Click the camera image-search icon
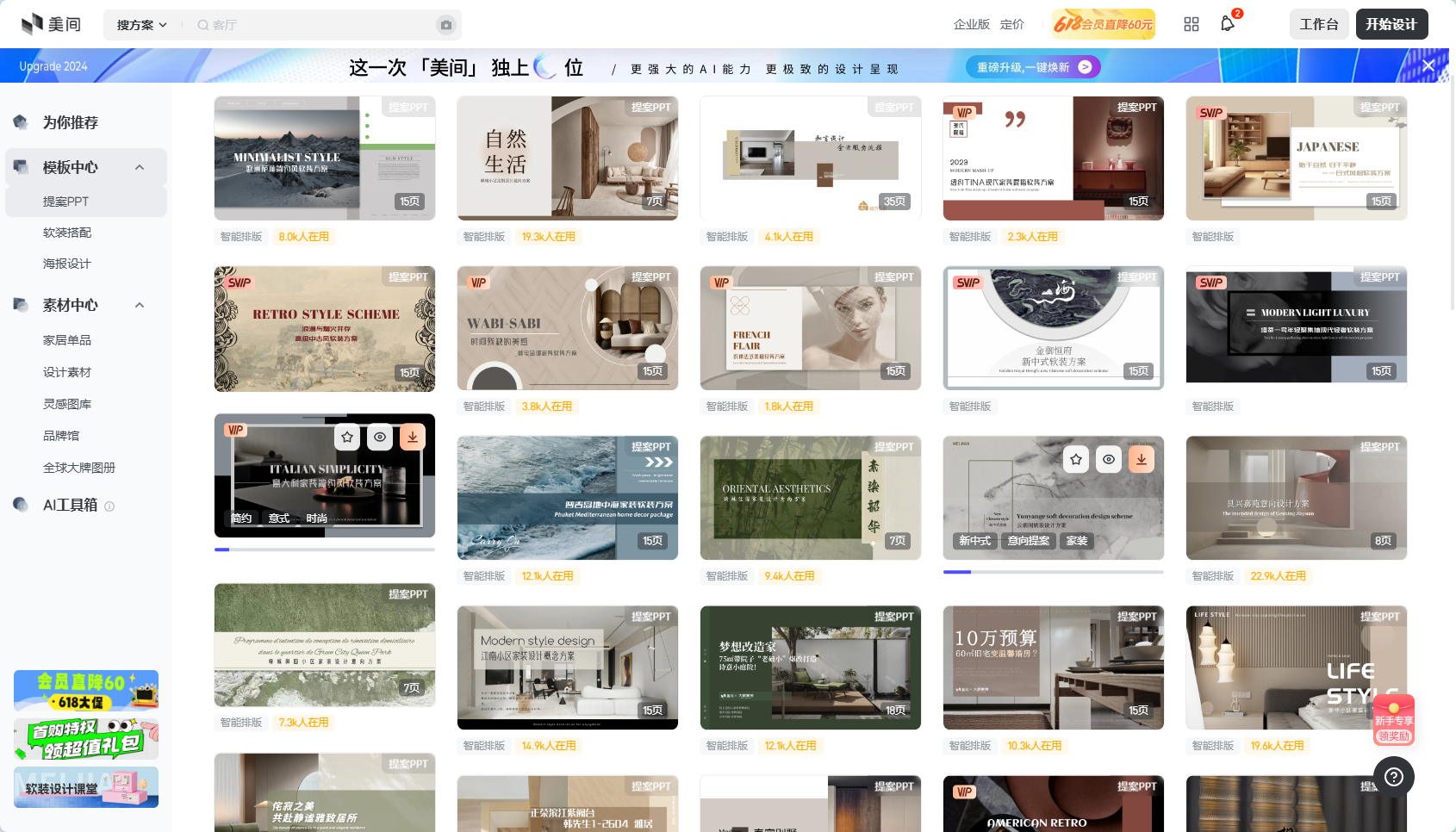The height and width of the screenshot is (832, 1456). click(x=446, y=25)
